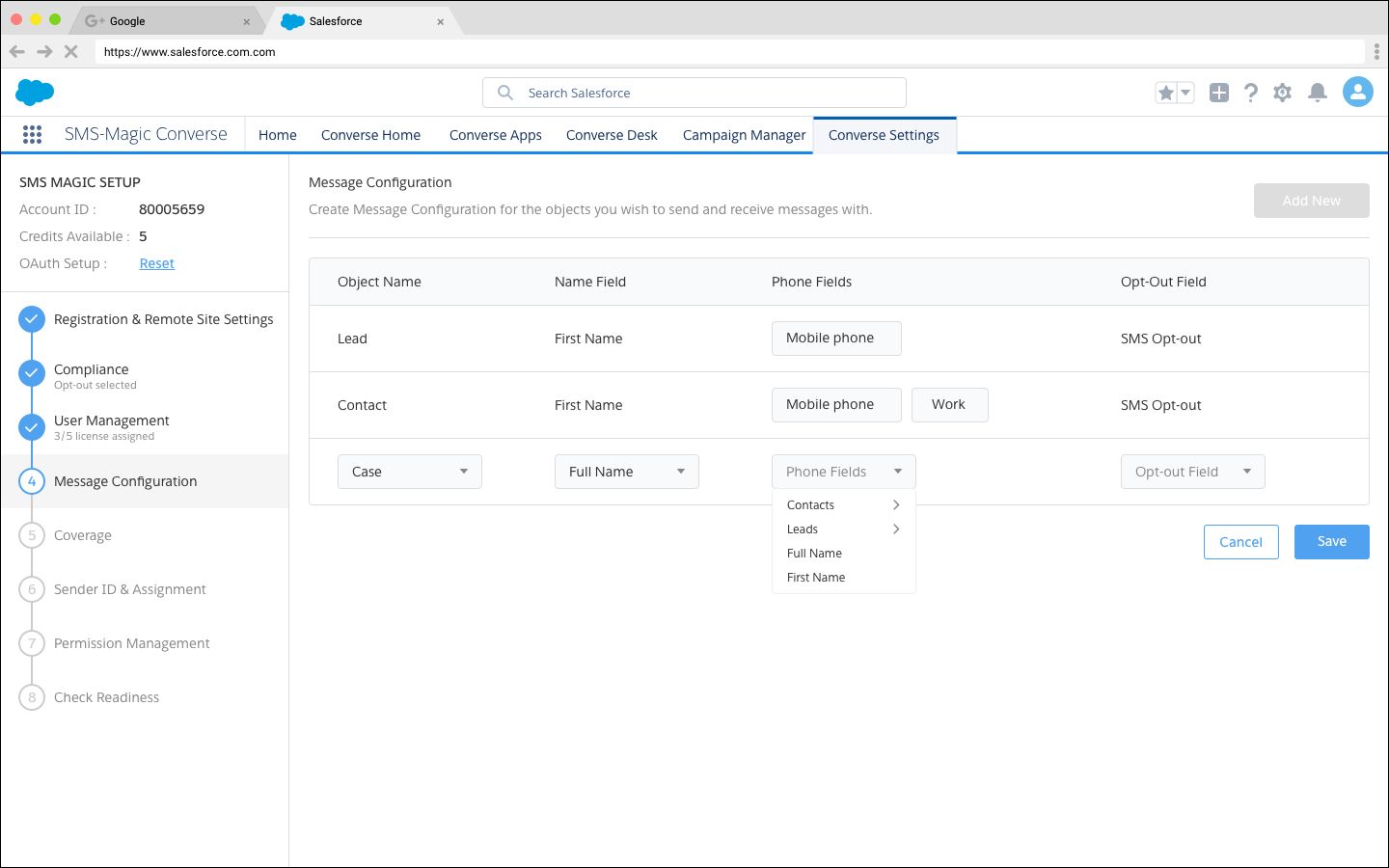Viewport: 1389px width, 868px height.
Task: Open the Permission Management step
Action: (x=132, y=643)
